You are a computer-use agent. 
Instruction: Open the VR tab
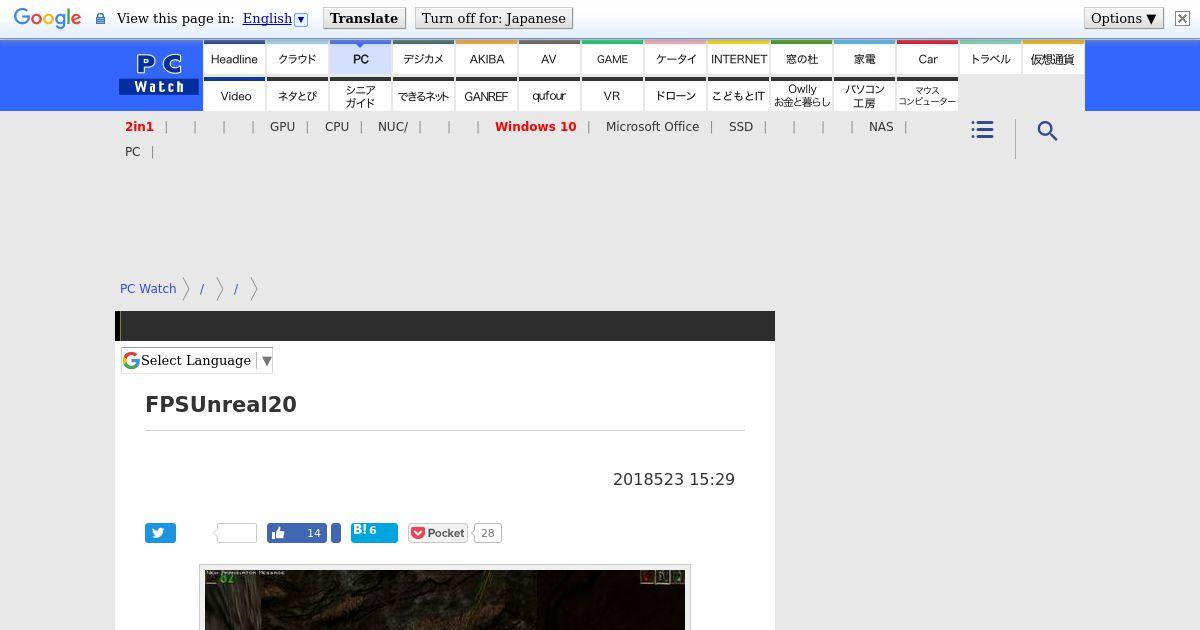612,96
